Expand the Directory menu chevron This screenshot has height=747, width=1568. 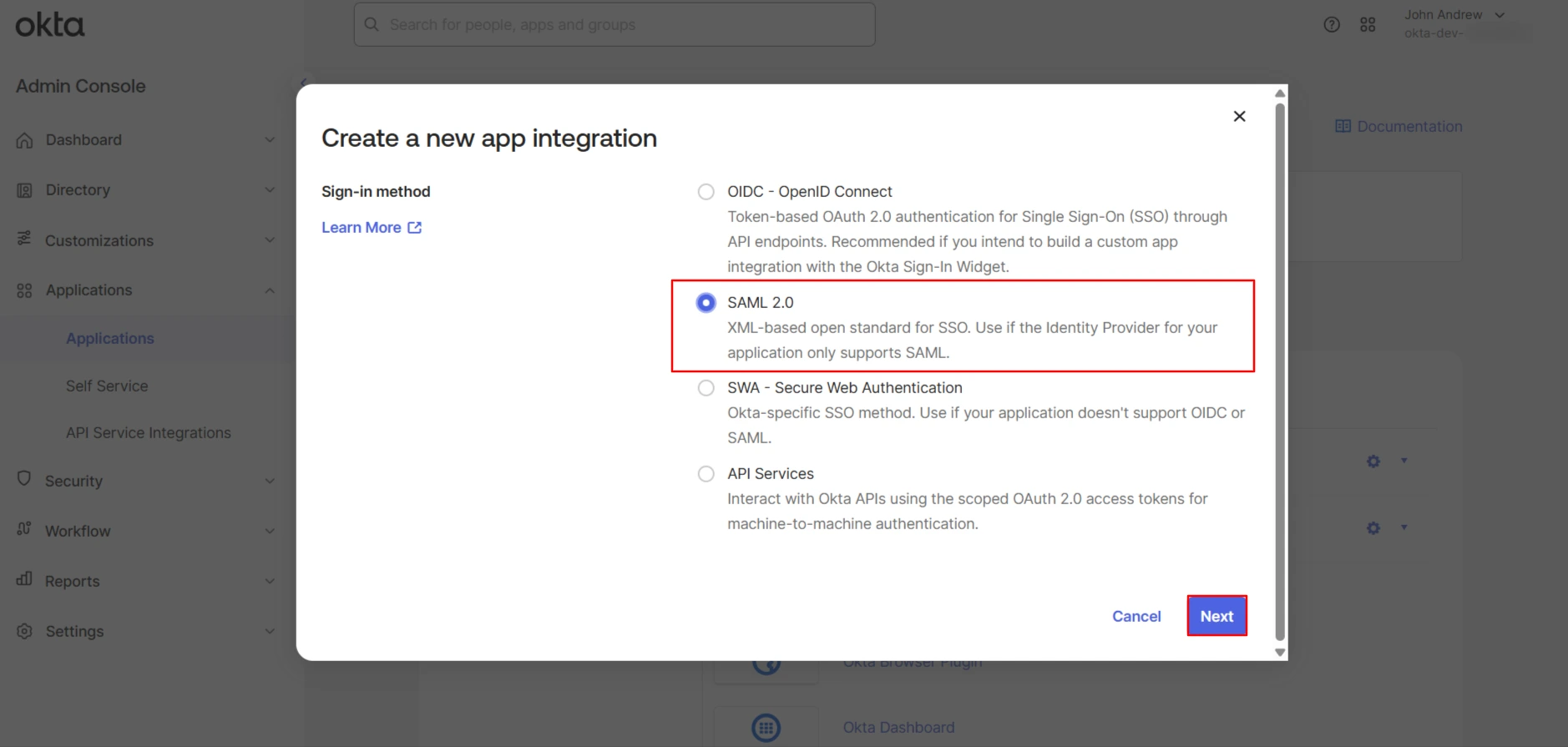pyautogui.click(x=270, y=190)
